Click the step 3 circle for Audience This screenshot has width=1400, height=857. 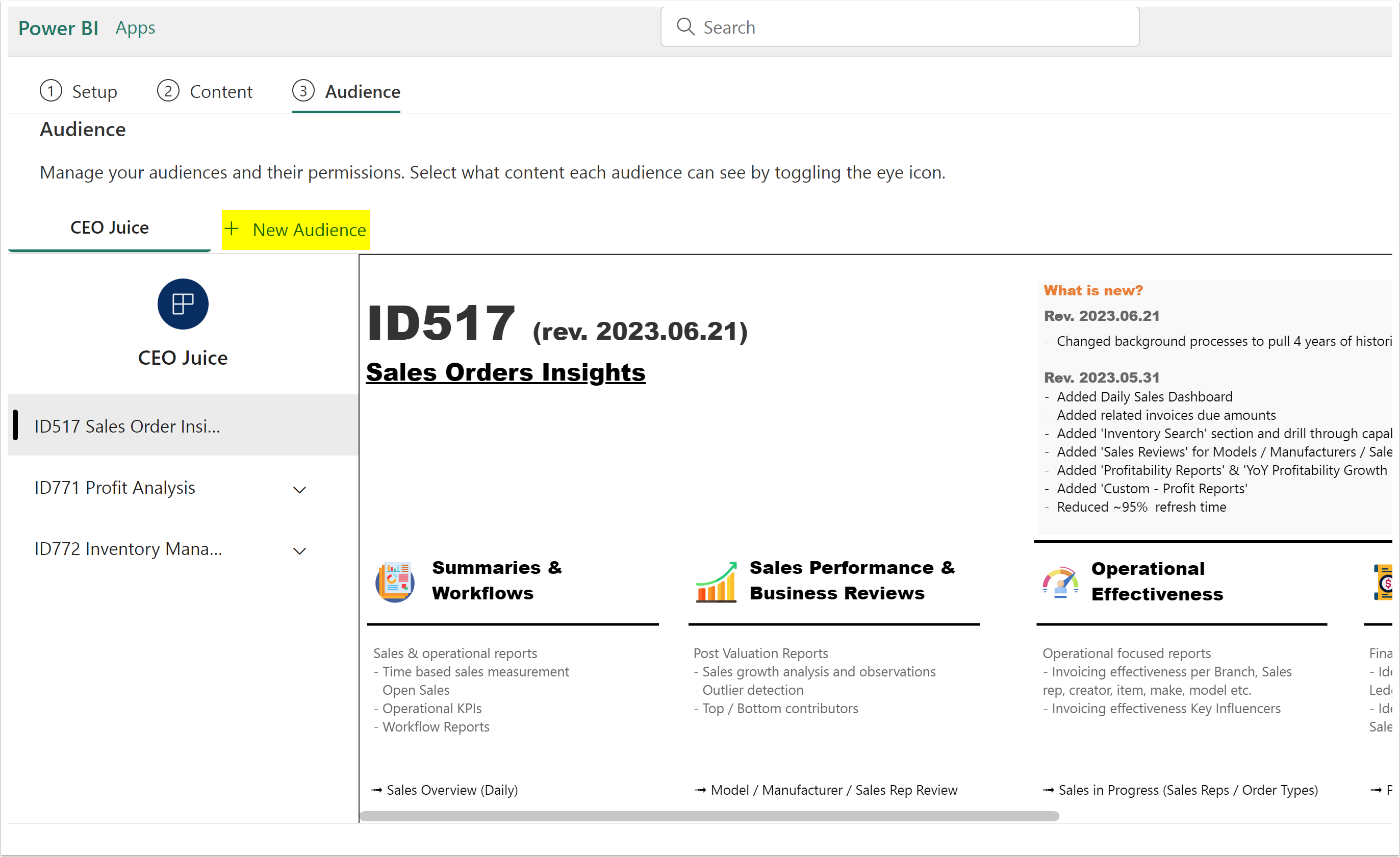tap(303, 91)
